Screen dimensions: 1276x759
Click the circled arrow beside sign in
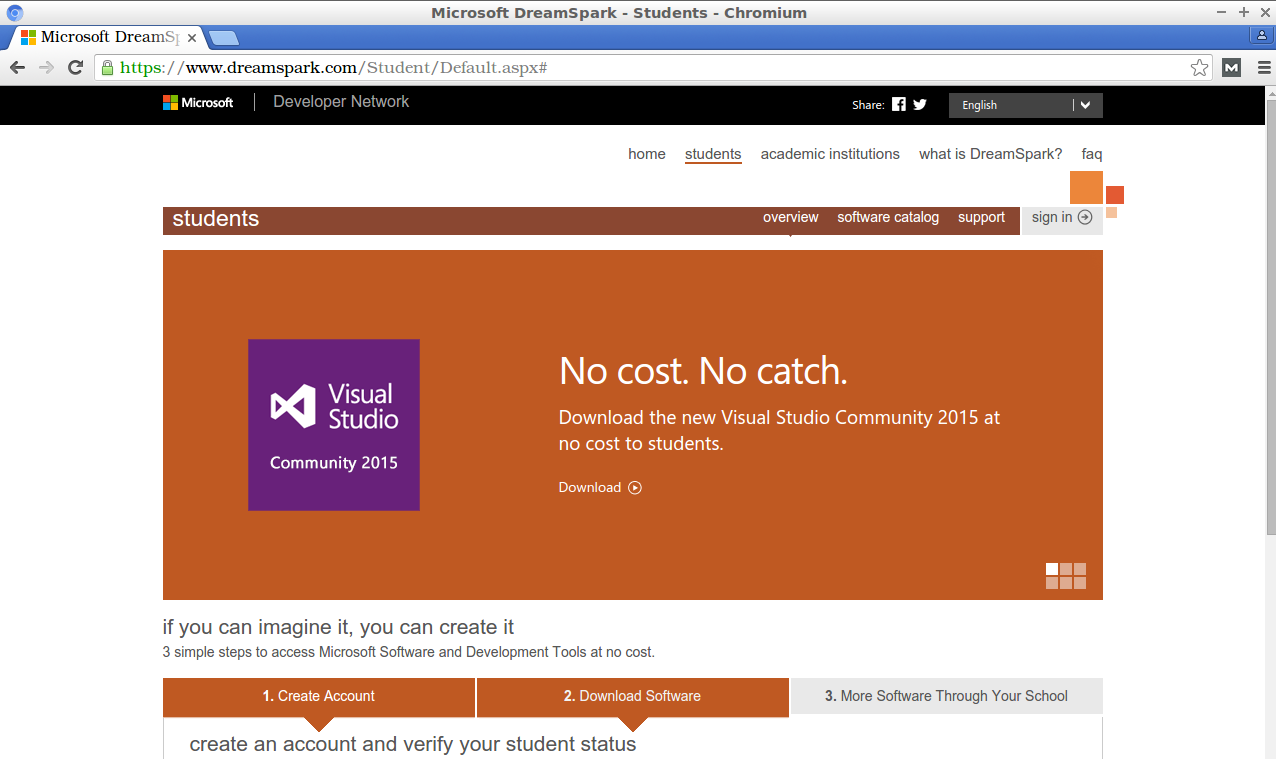[x=1085, y=217]
